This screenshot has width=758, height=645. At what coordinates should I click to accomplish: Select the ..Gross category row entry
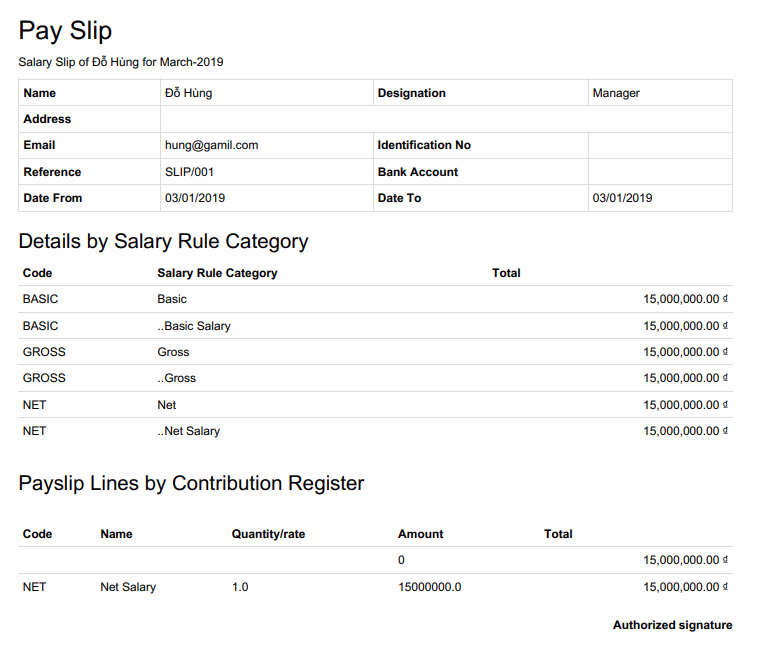tap(177, 378)
